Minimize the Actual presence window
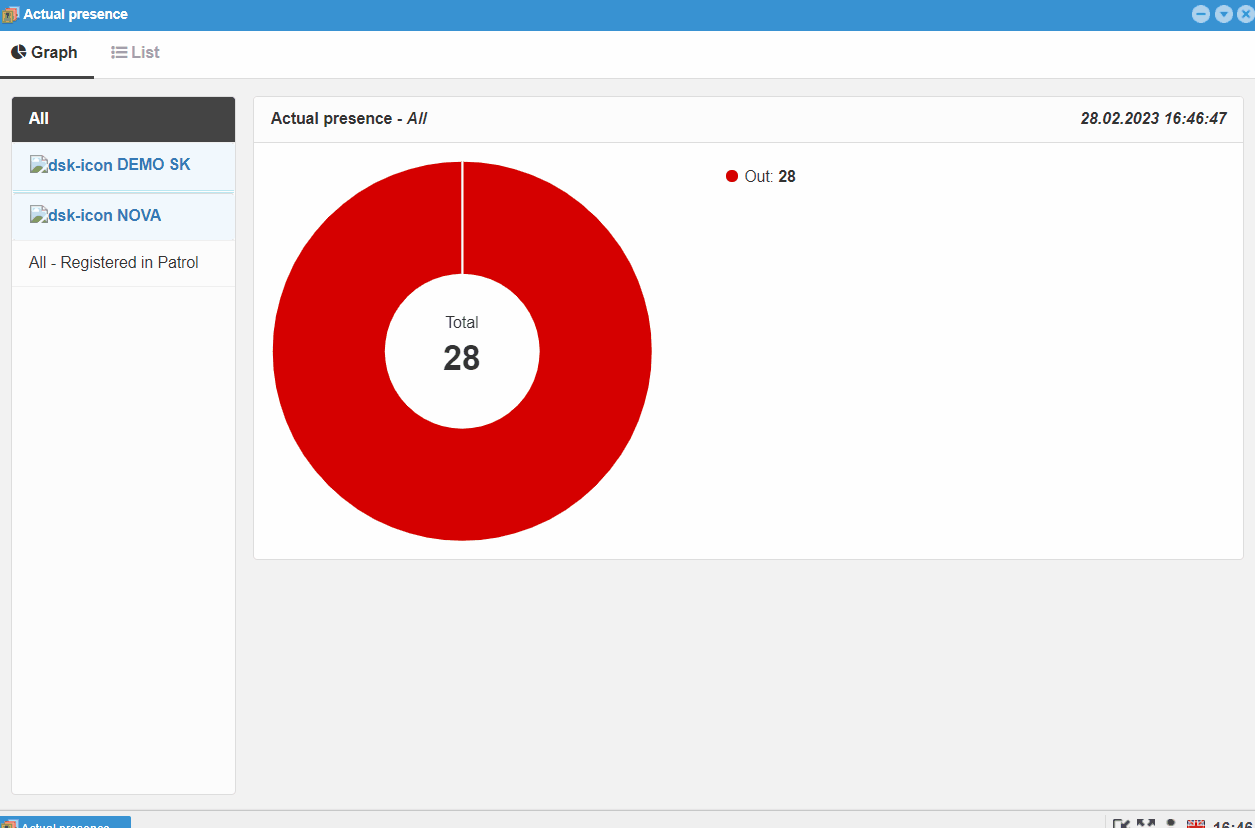 point(1201,14)
